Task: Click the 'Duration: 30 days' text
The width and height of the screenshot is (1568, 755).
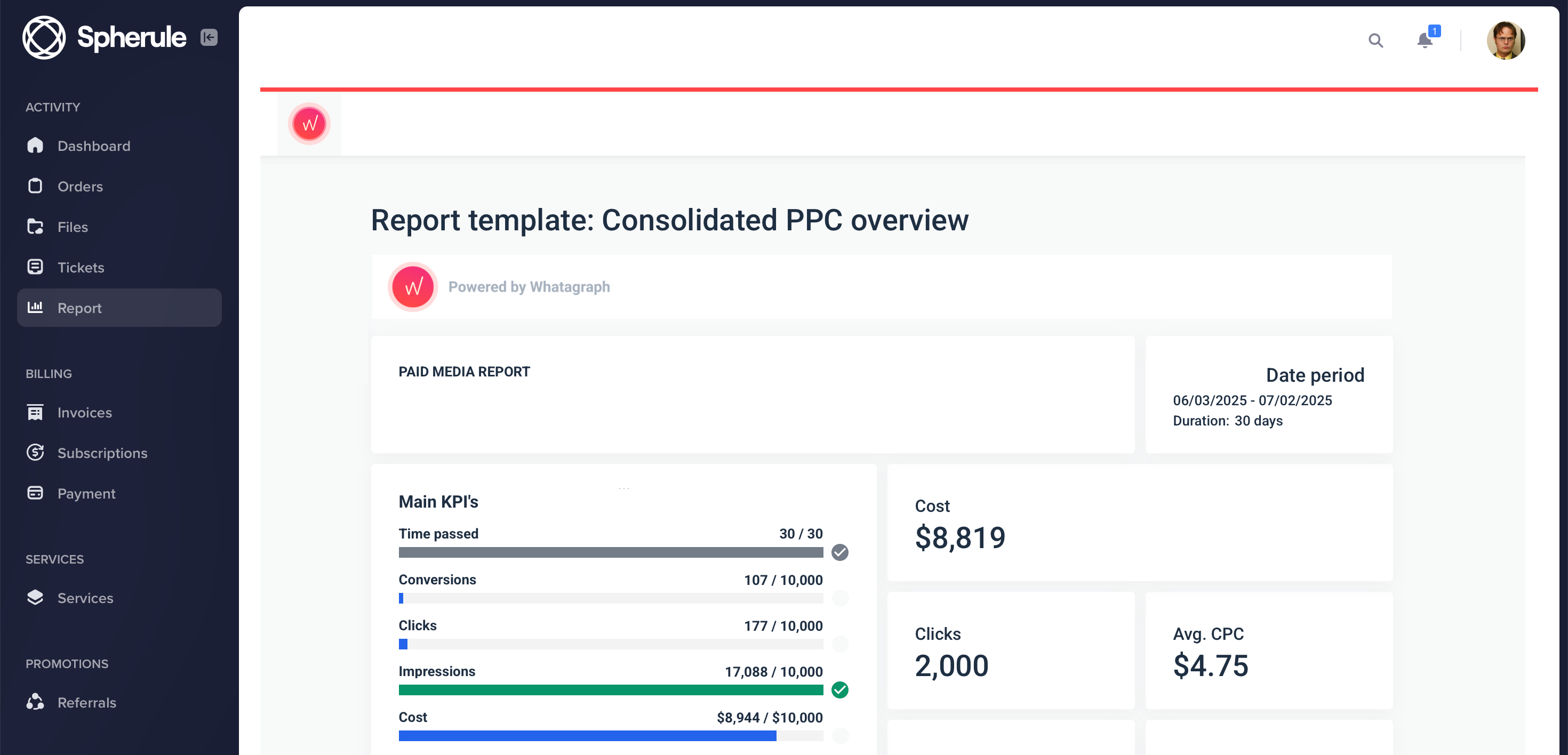Action: coord(1227,420)
